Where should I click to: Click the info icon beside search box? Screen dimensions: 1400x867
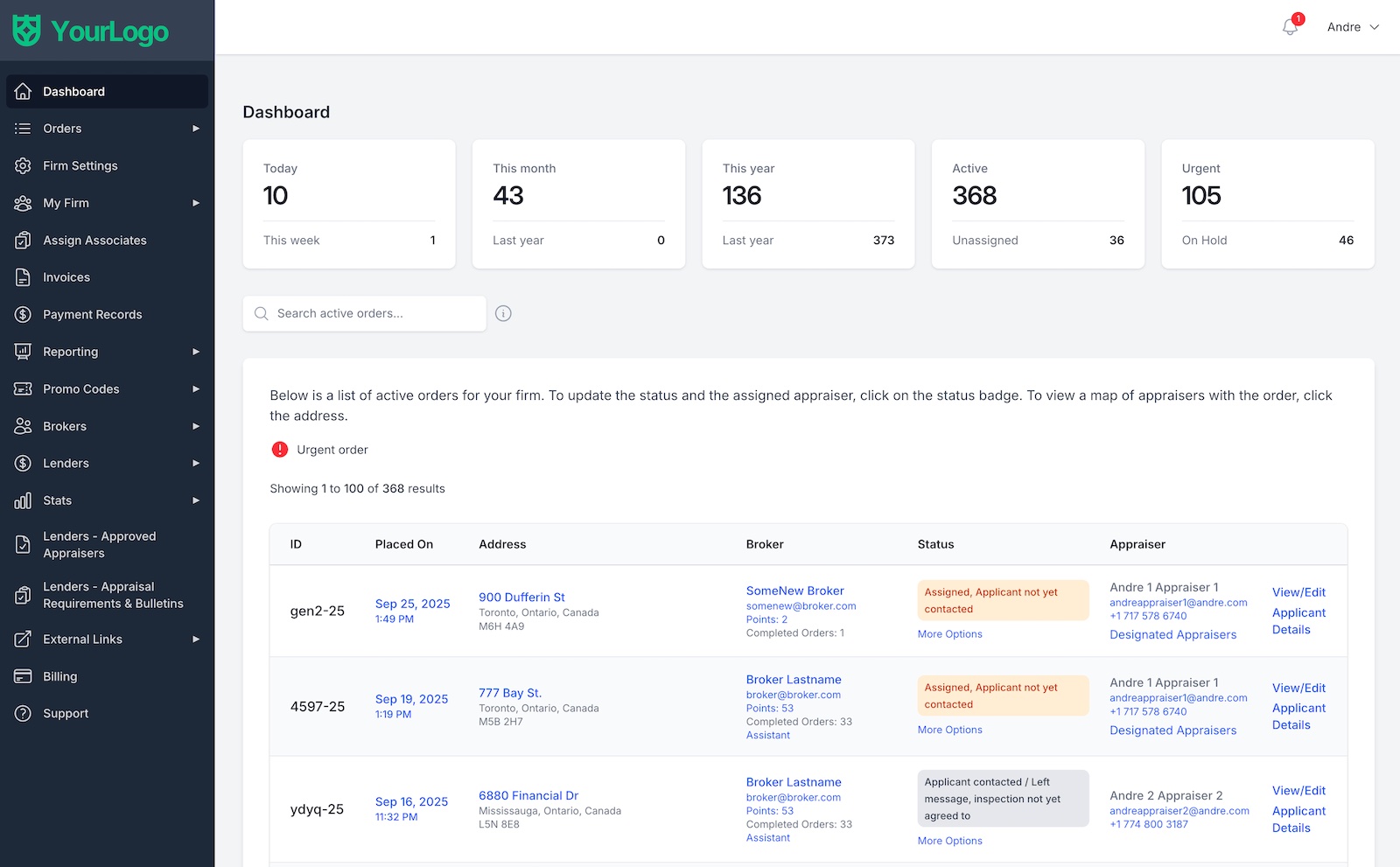[x=503, y=313]
